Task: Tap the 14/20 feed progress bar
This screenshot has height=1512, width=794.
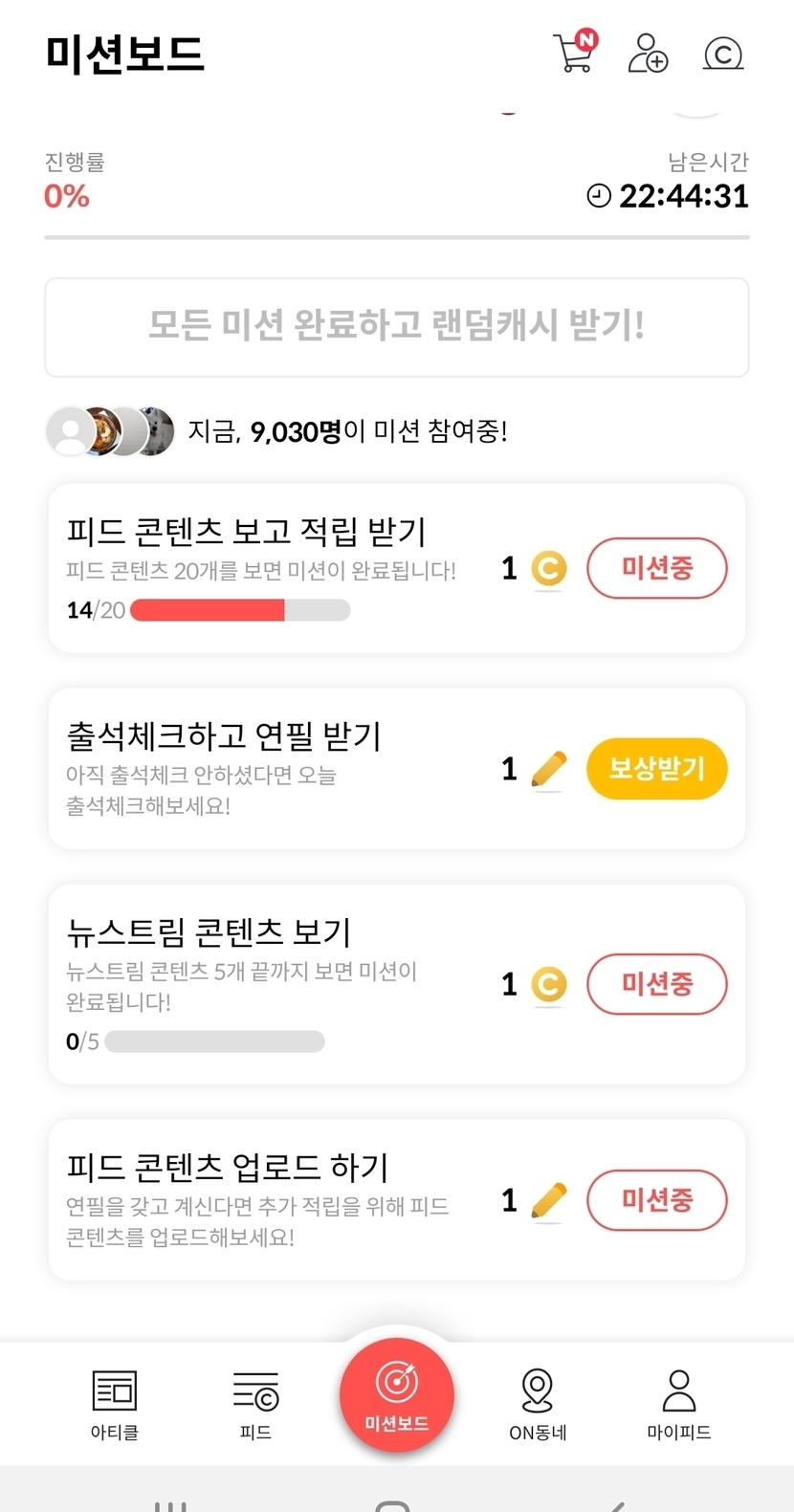Action: point(240,610)
